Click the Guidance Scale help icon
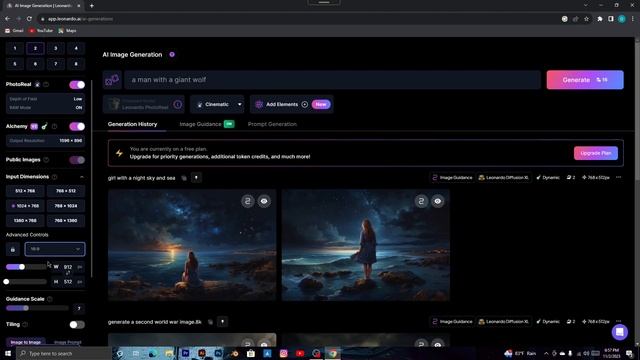 click(x=50, y=299)
